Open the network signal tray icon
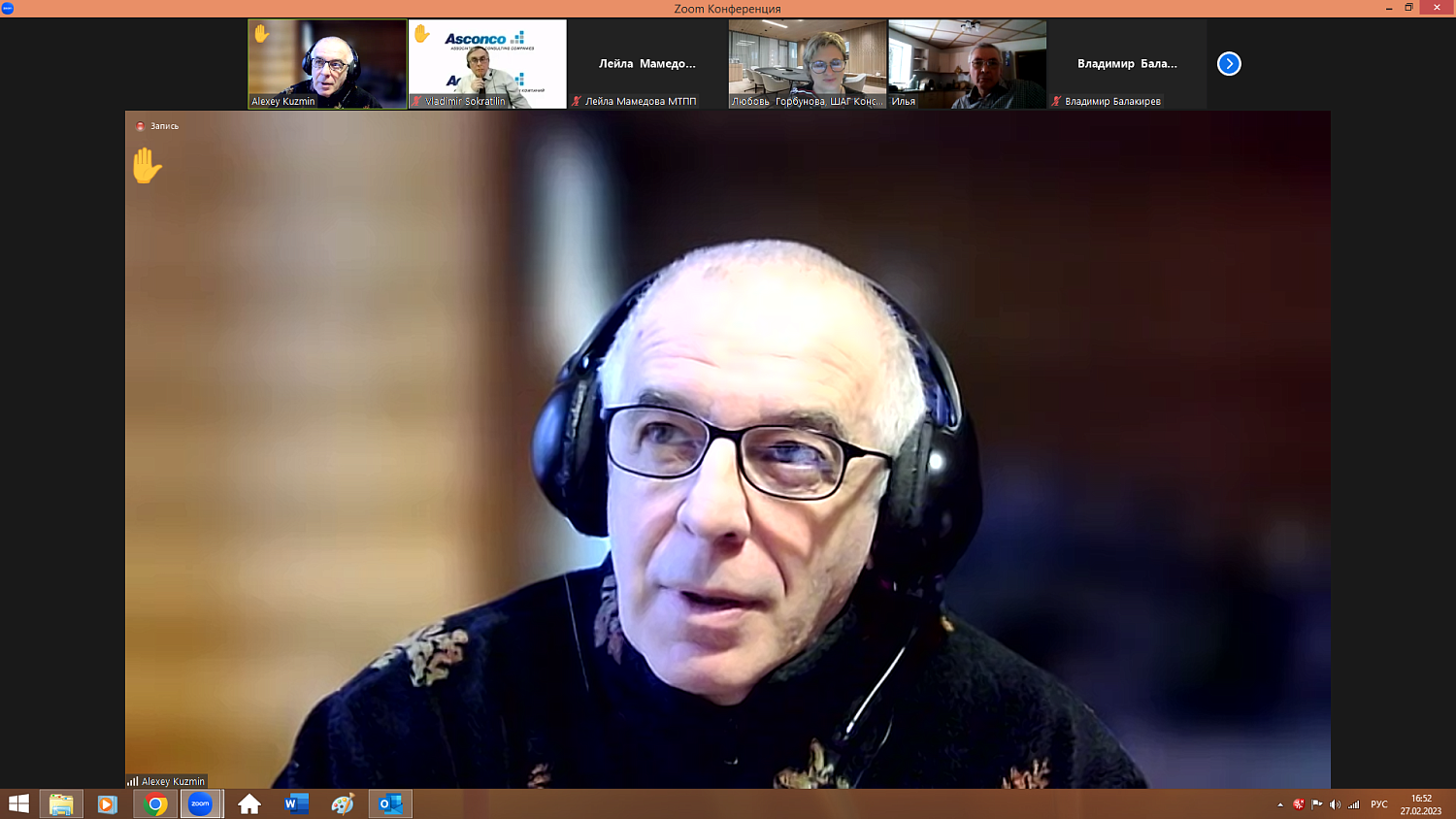Screen dimensions: 1456x819 click(1354, 804)
